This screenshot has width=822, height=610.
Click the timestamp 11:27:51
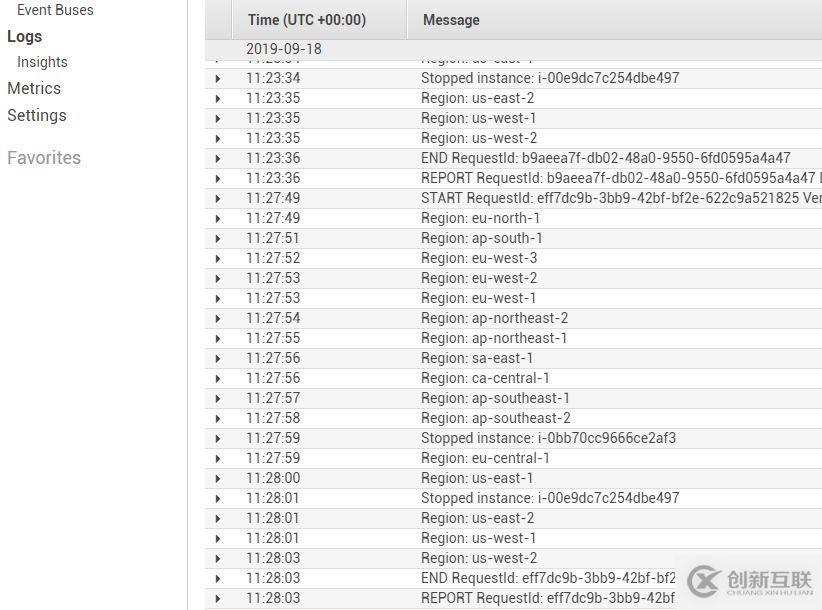pos(273,238)
